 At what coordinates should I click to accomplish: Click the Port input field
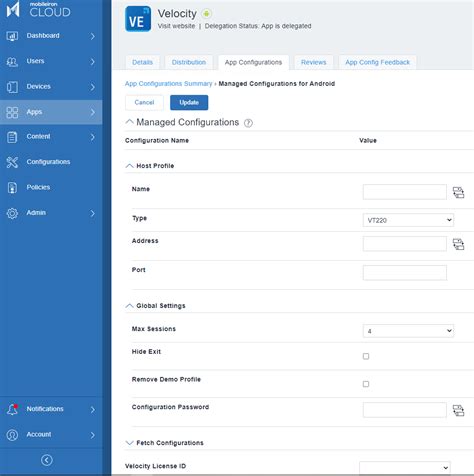pos(405,273)
